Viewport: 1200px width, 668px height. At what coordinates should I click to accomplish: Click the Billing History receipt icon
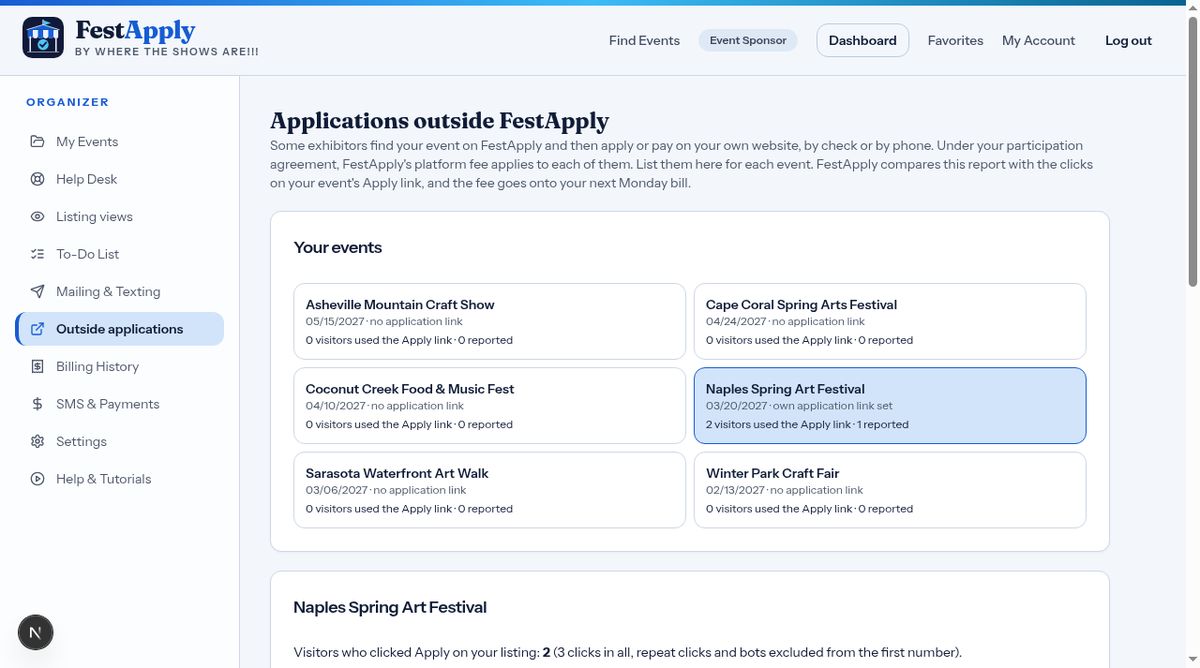point(37,367)
